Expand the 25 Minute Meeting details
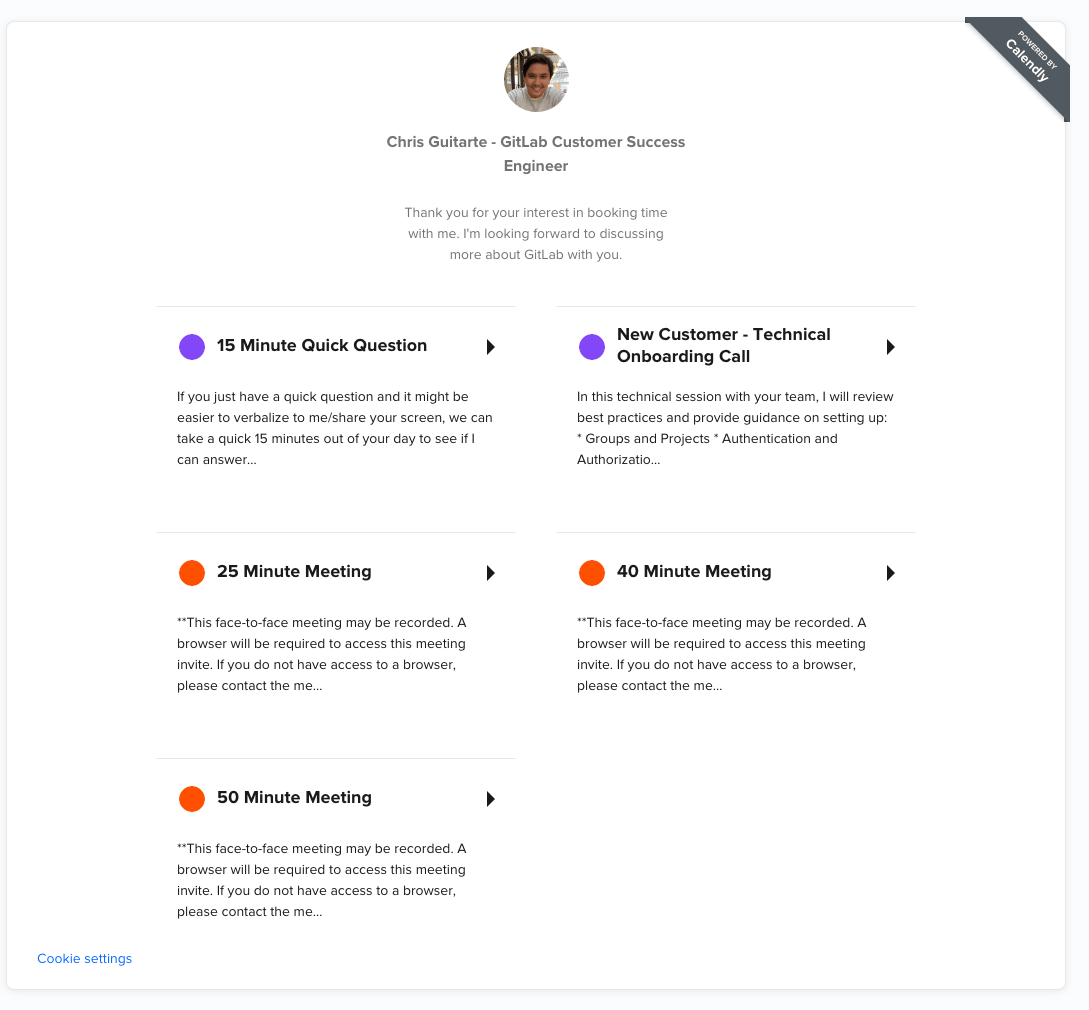 [x=490, y=573]
